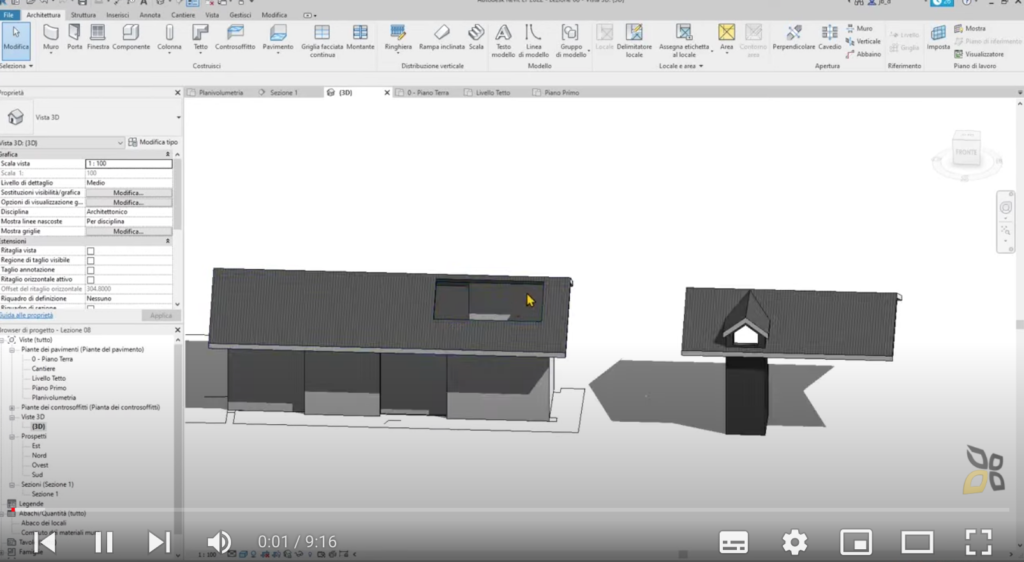Go to previous video
The width and height of the screenshot is (1024, 562).
[45, 542]
